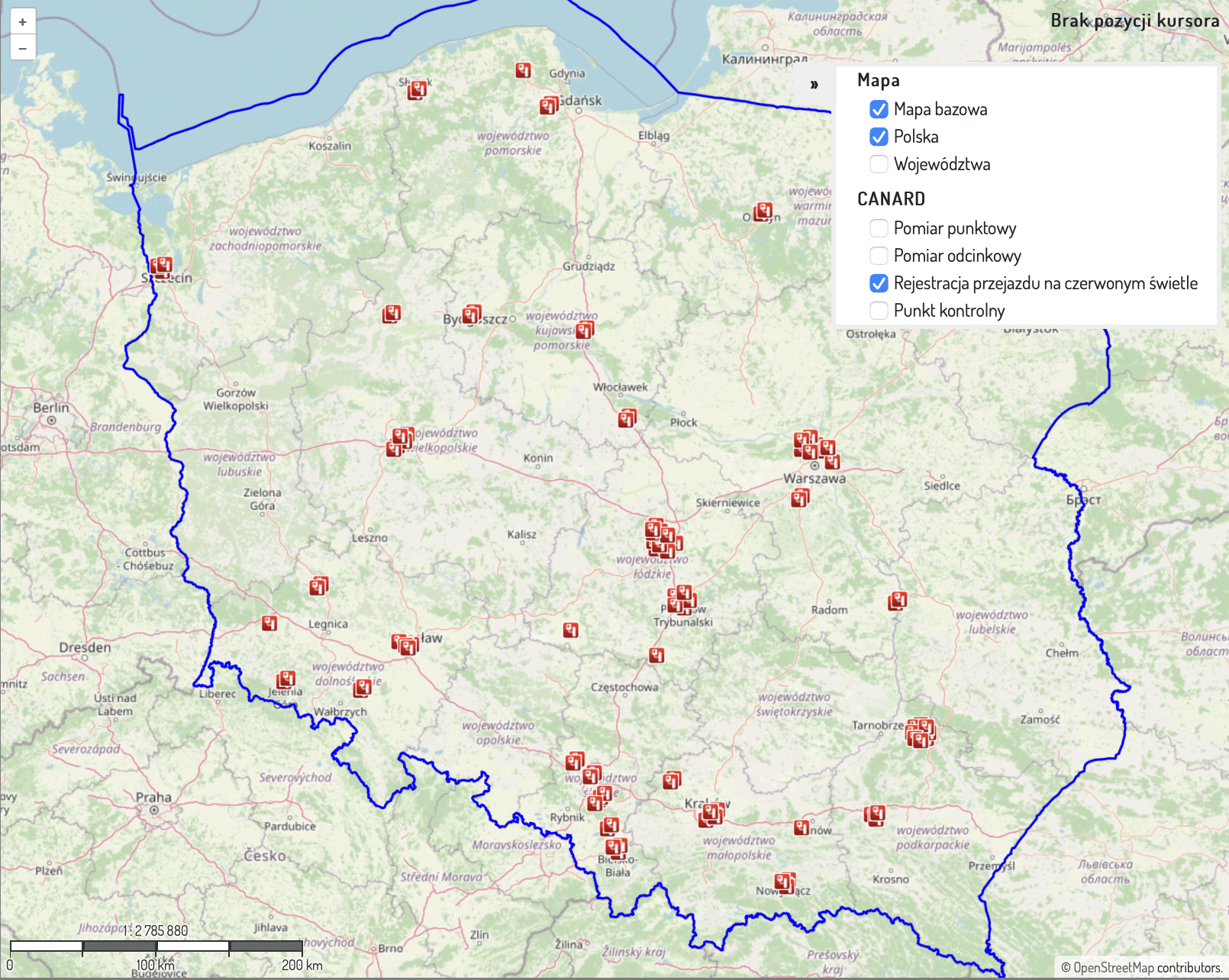The image size is (1229, 980).
Task: Select the camera marker near Włocławek
Action: coord(627,418)
